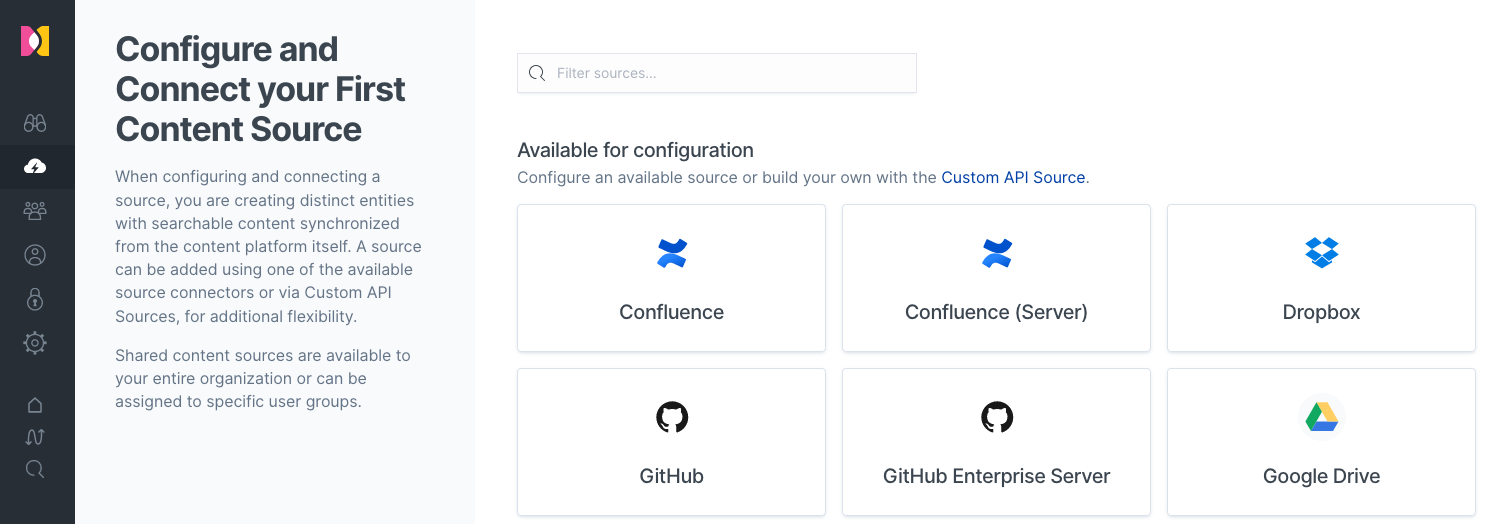Select the GitHub Enterprise Server card
This screenshot has width=1501, height=524.
click(x=996, y=442)
